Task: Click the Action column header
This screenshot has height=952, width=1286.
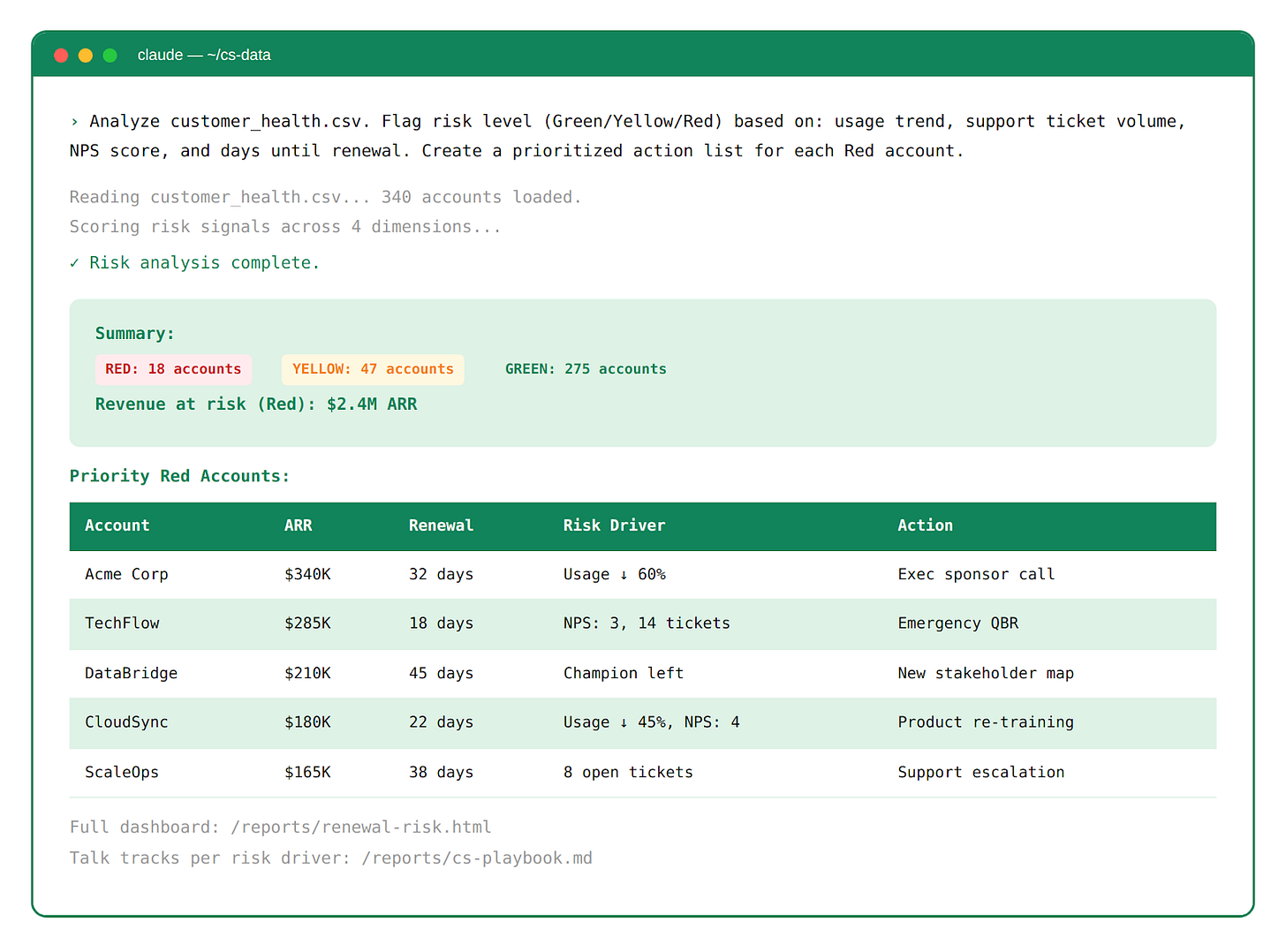Action: click(925, 525)
